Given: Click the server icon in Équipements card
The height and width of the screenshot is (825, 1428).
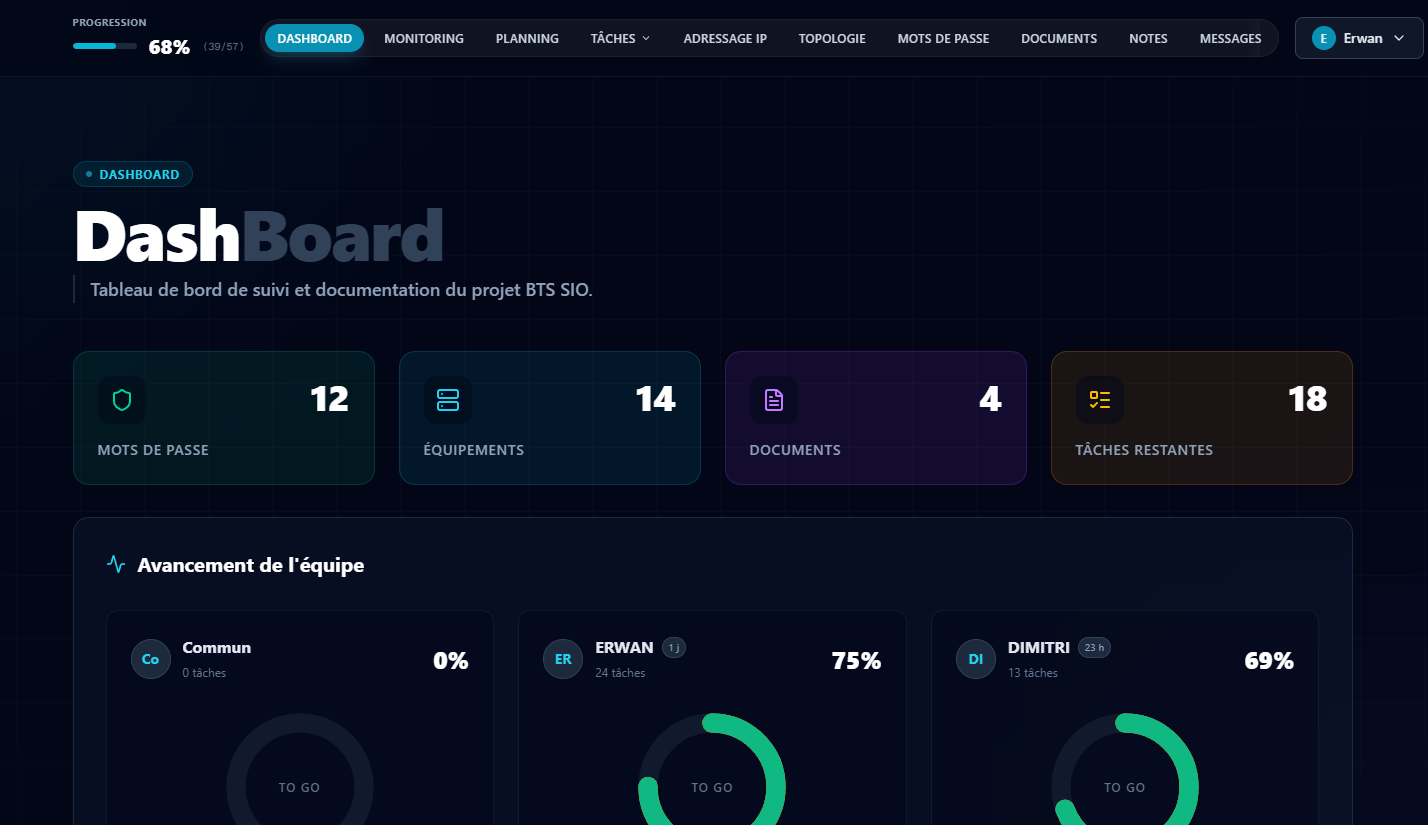Looking at the screenshot, I should click(x=448, y=400).
